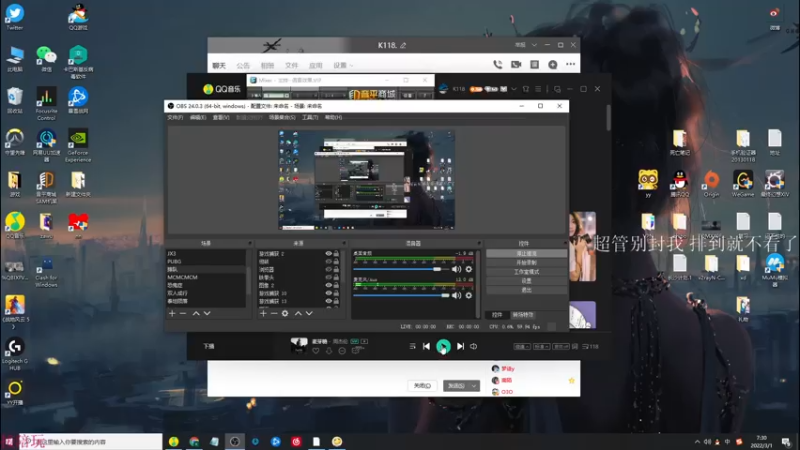This screenshot has height=450, width=800.
Task: Open Twitter shortcut on the desktop
Action: 15,16
